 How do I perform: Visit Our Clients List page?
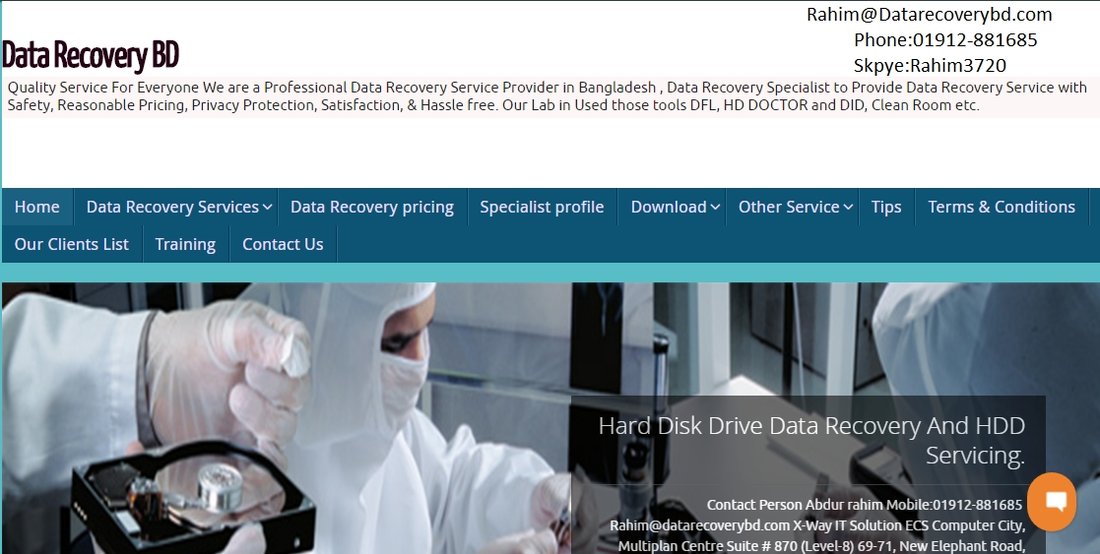click(x=71, y=244)
